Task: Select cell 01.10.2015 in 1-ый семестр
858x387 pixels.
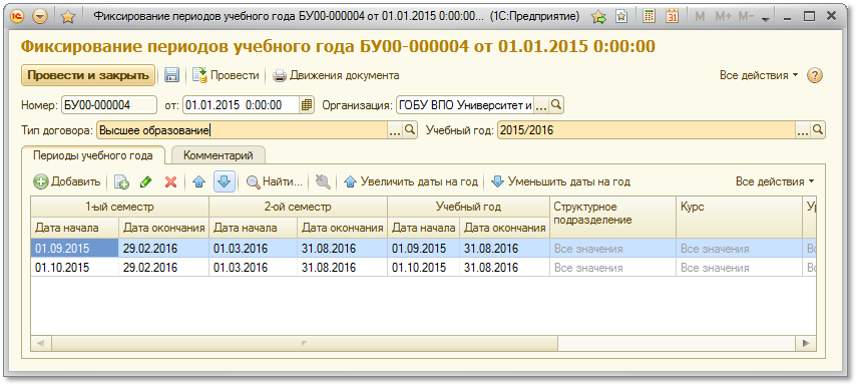Action: tap(74, 268)
